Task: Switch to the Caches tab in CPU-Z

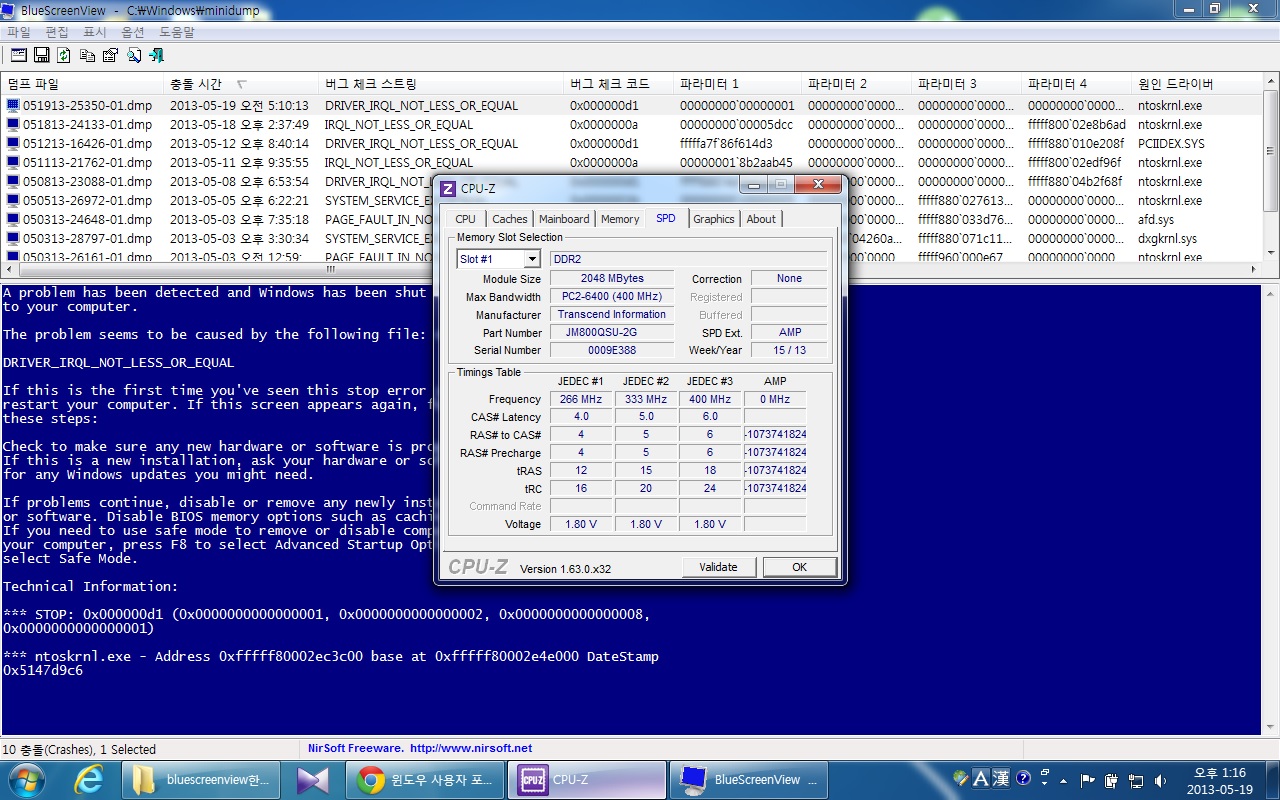Action: (x=509, y=219)
